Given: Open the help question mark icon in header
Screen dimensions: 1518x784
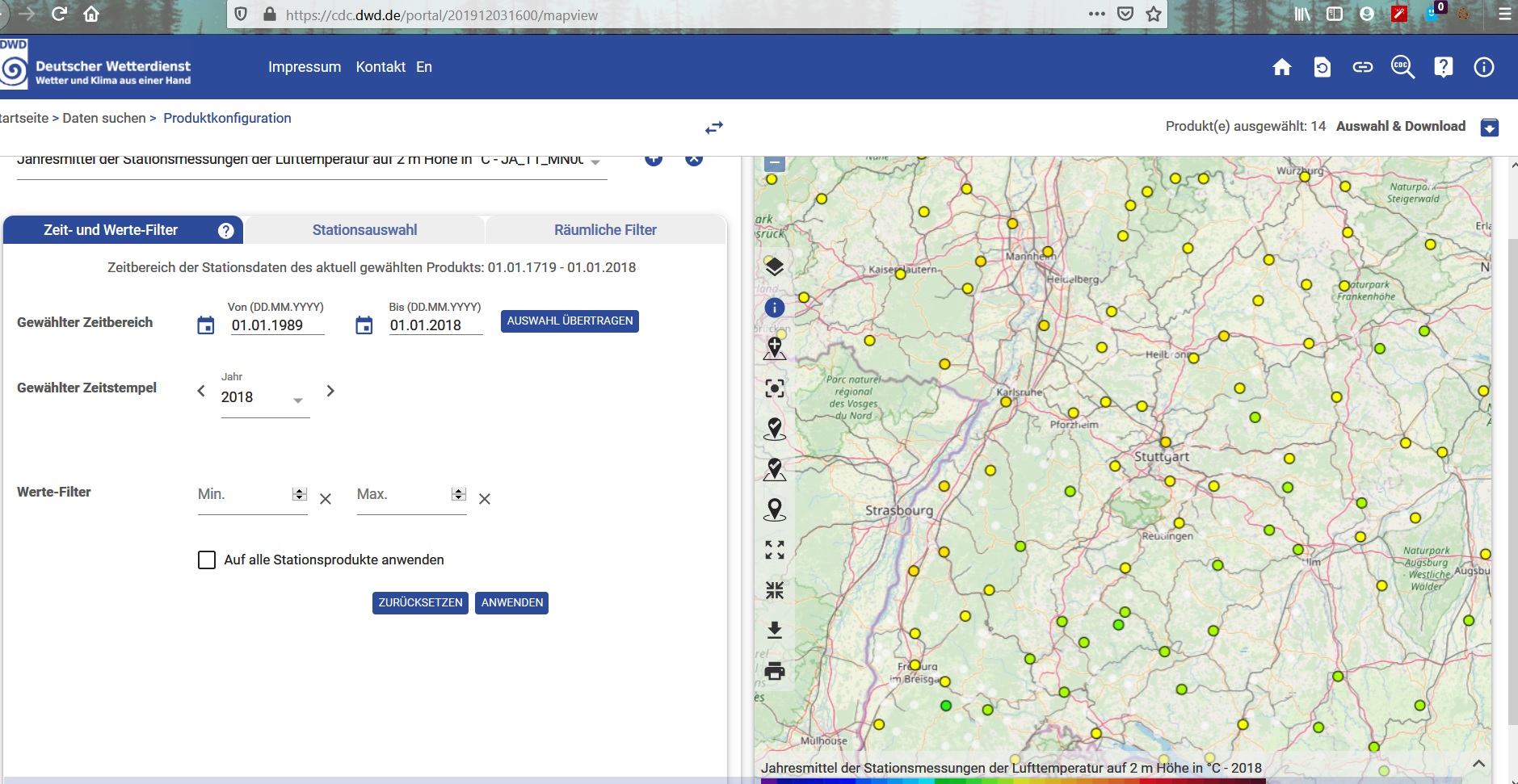Looking at the screenshot, I should pos(1443,67).
